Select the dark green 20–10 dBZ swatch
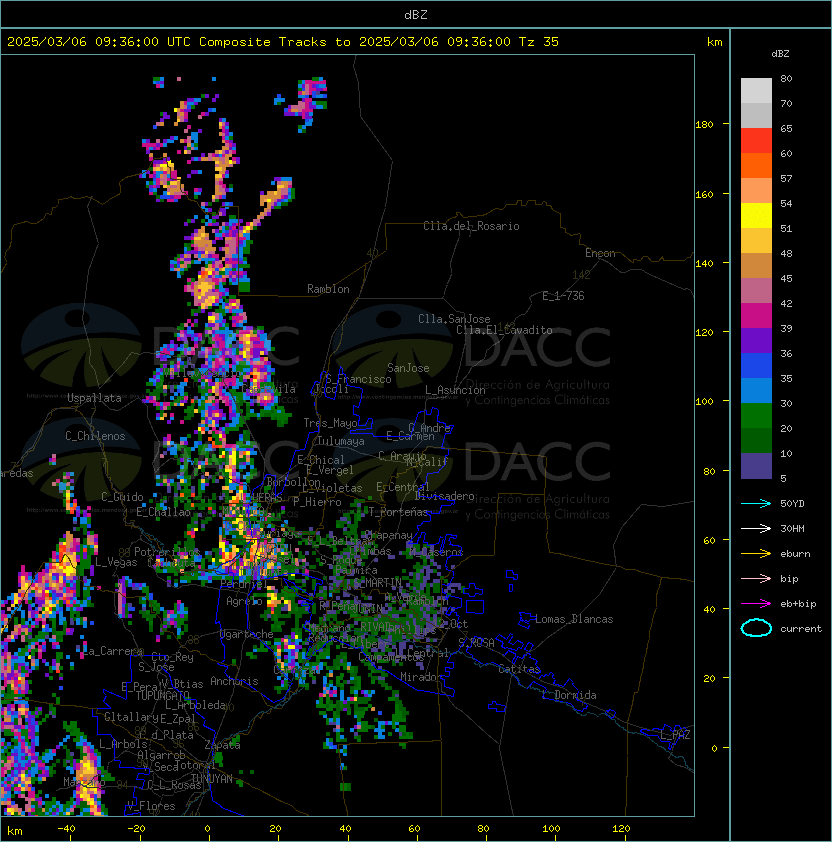This screenshot has height=842, width=832. 756,440
